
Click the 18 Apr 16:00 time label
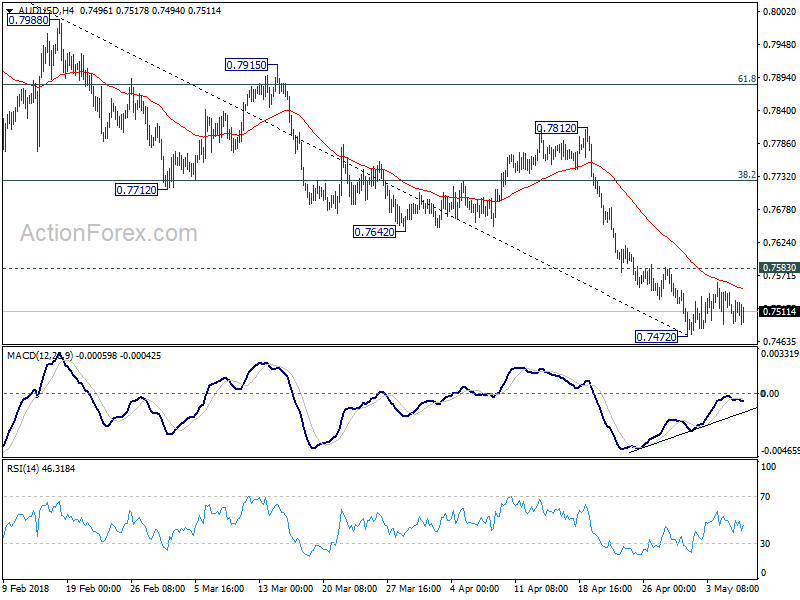(605, 588)
